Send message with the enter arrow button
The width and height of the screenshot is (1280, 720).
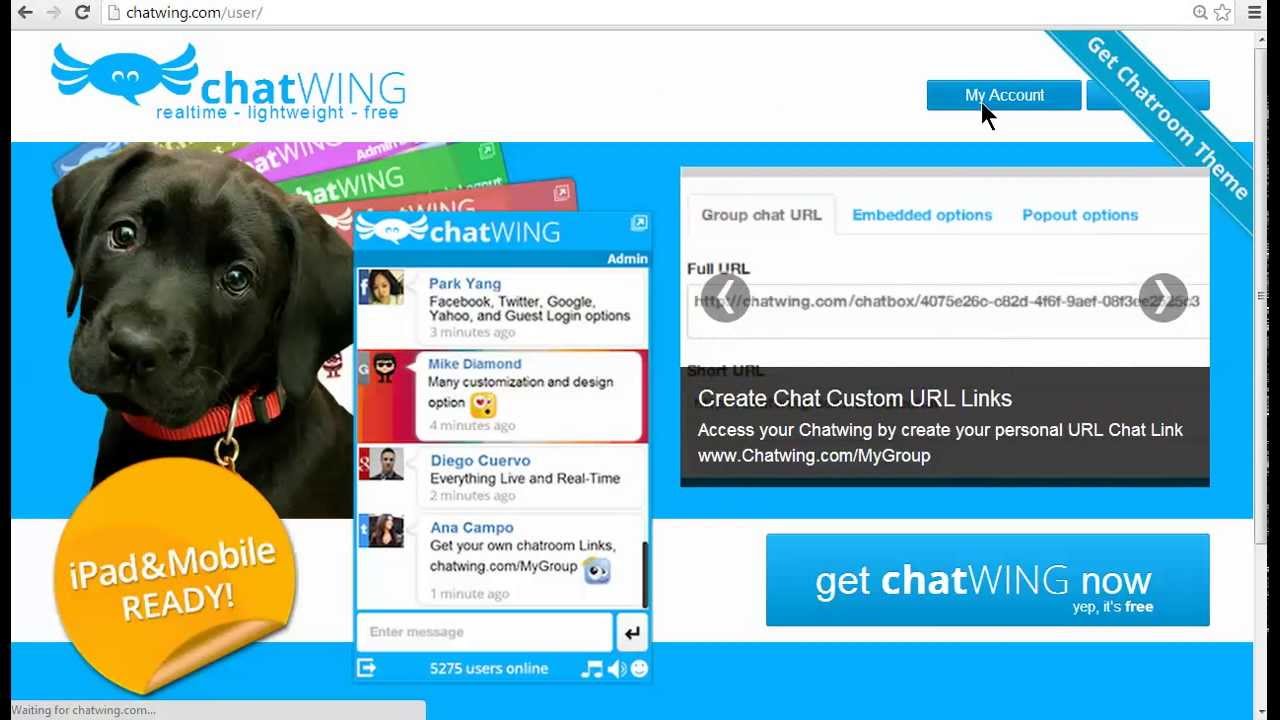[x=632, y=633]
